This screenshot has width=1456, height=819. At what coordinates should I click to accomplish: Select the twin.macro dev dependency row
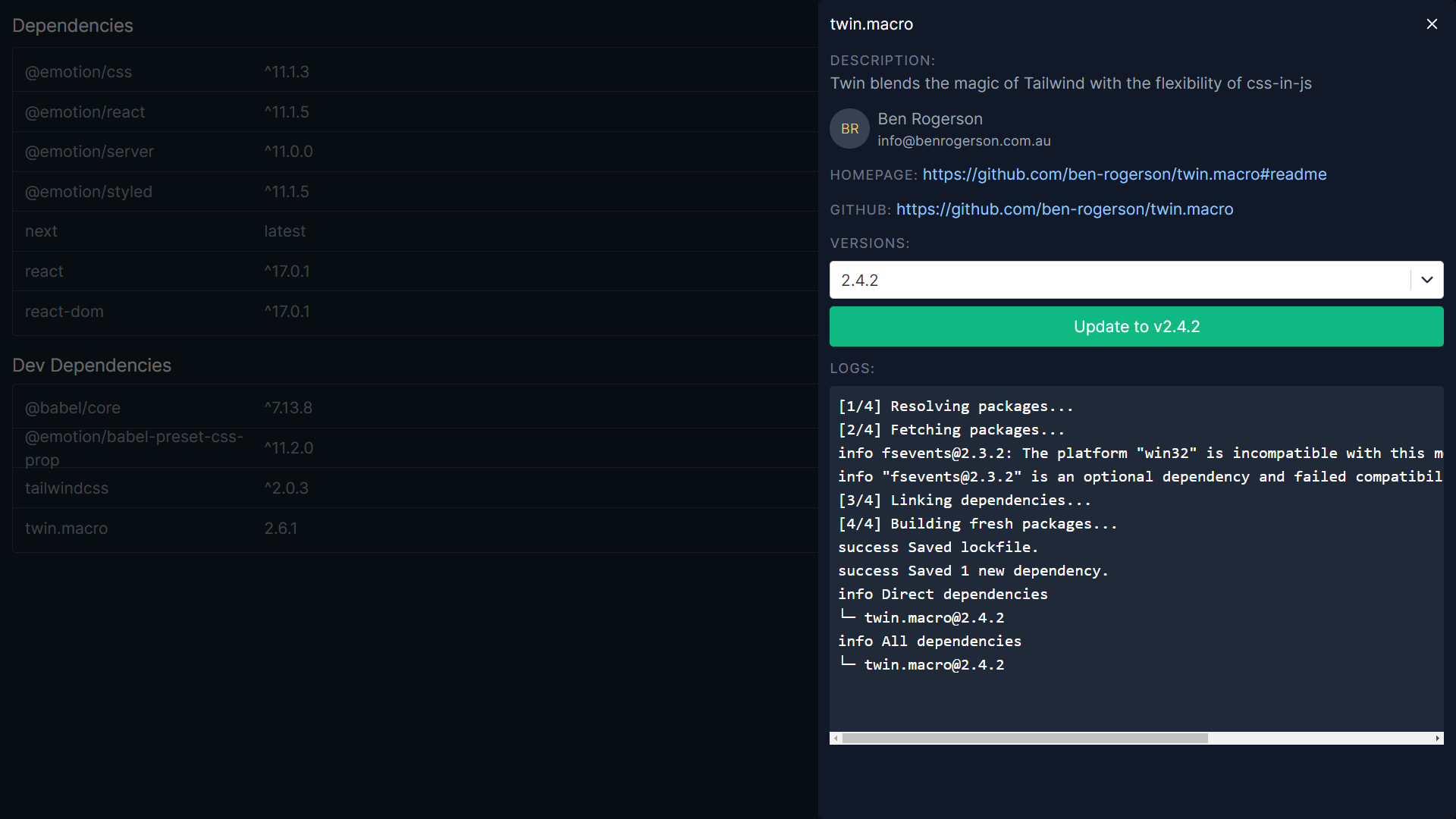(x=413, y=529)
